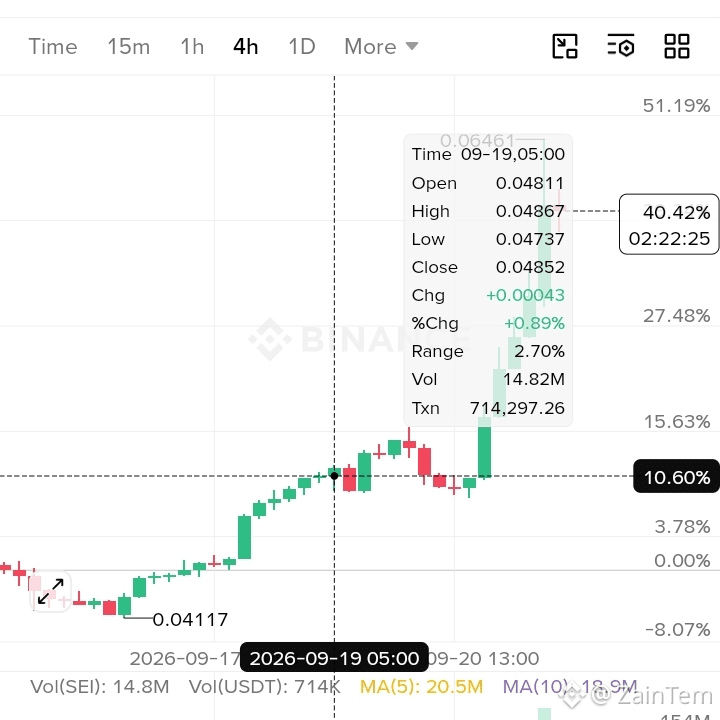Select the Time line chart tab

click(x=53, y=46)
